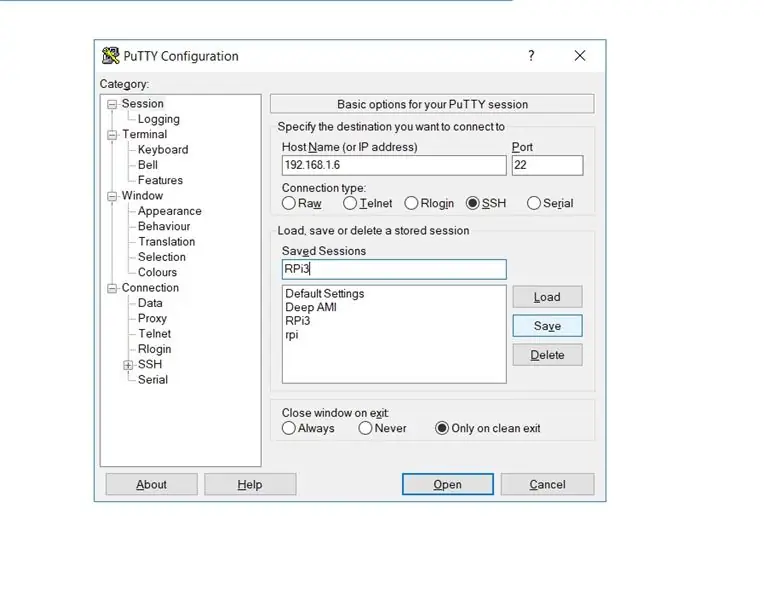769x600 pixels.
Task: Open the Bell category
Action: [148, 165]
